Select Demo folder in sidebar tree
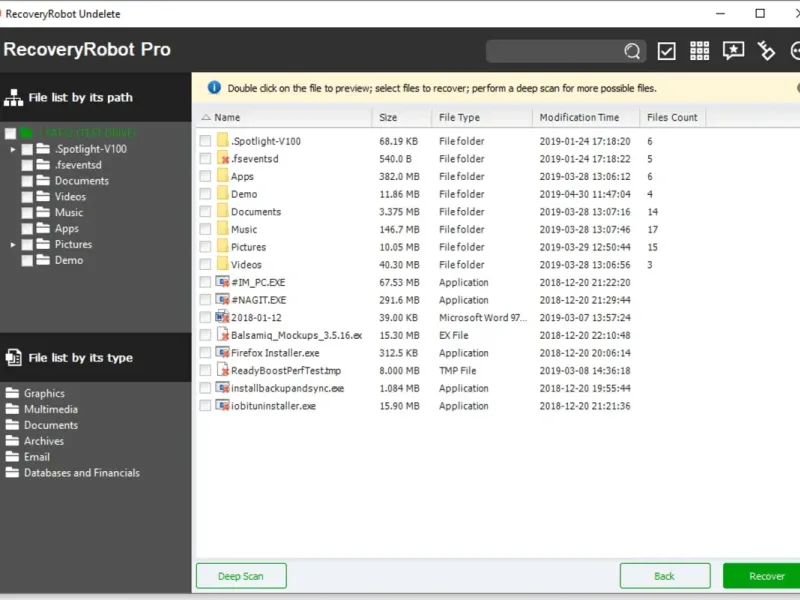800x600 pixels. tap(69, 260)
